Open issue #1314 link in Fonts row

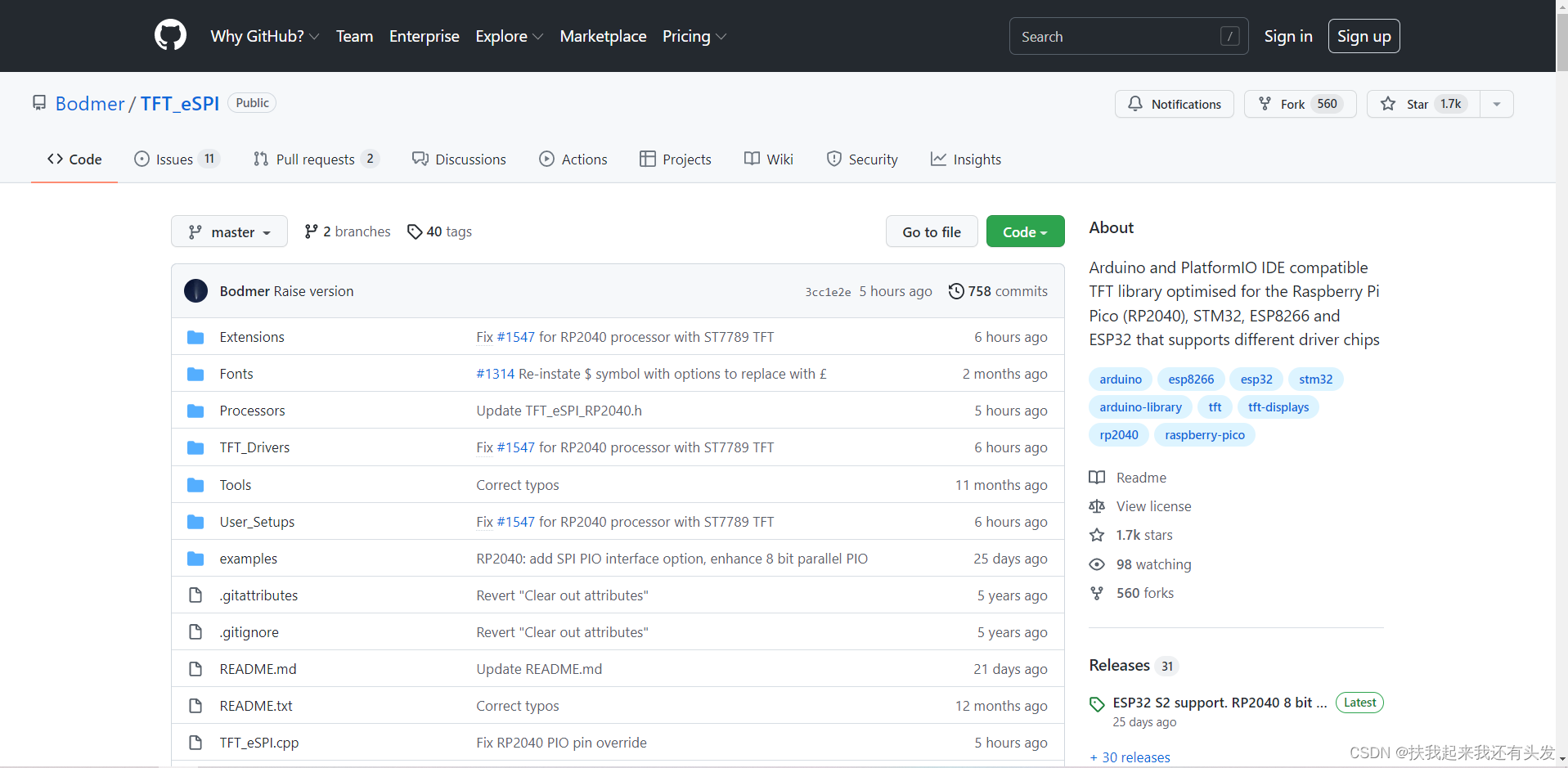(496, 374)
